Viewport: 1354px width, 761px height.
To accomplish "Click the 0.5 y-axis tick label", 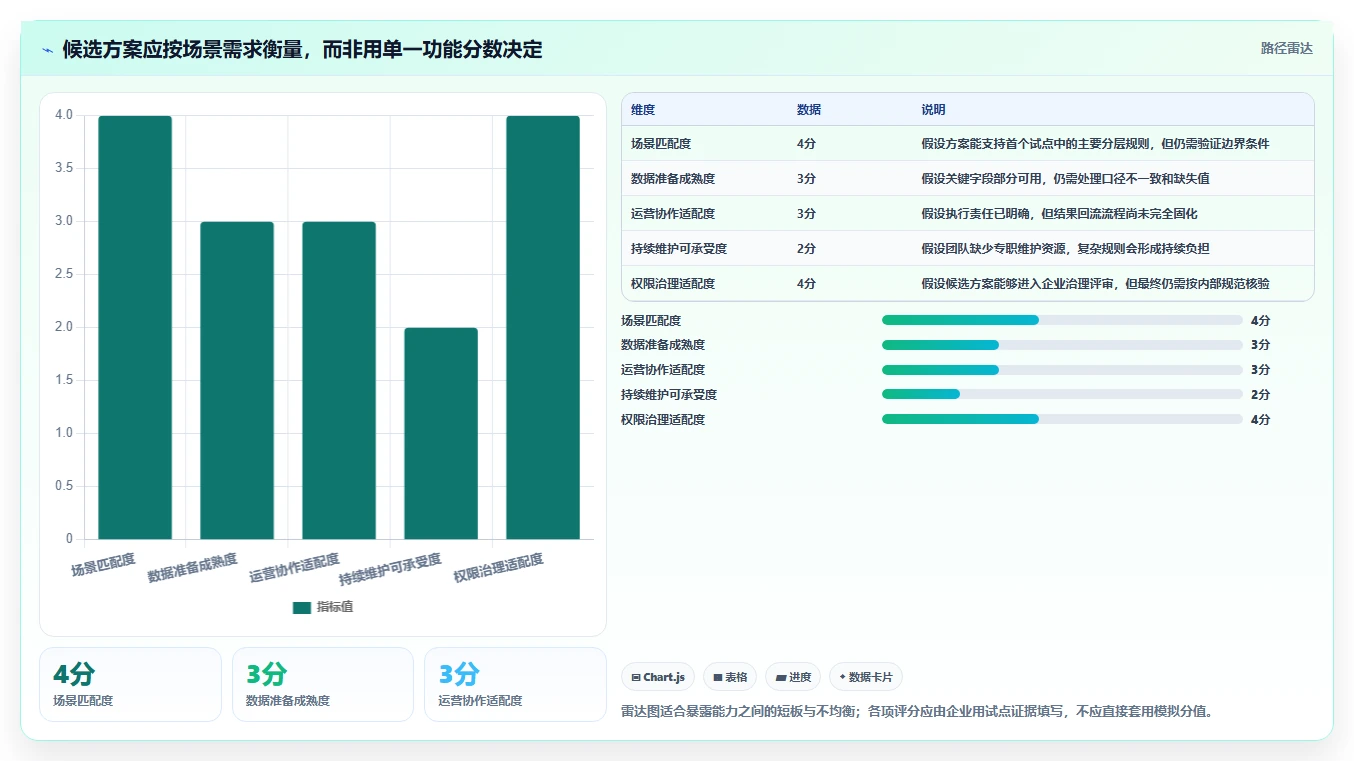I will (x=64, y=486).
